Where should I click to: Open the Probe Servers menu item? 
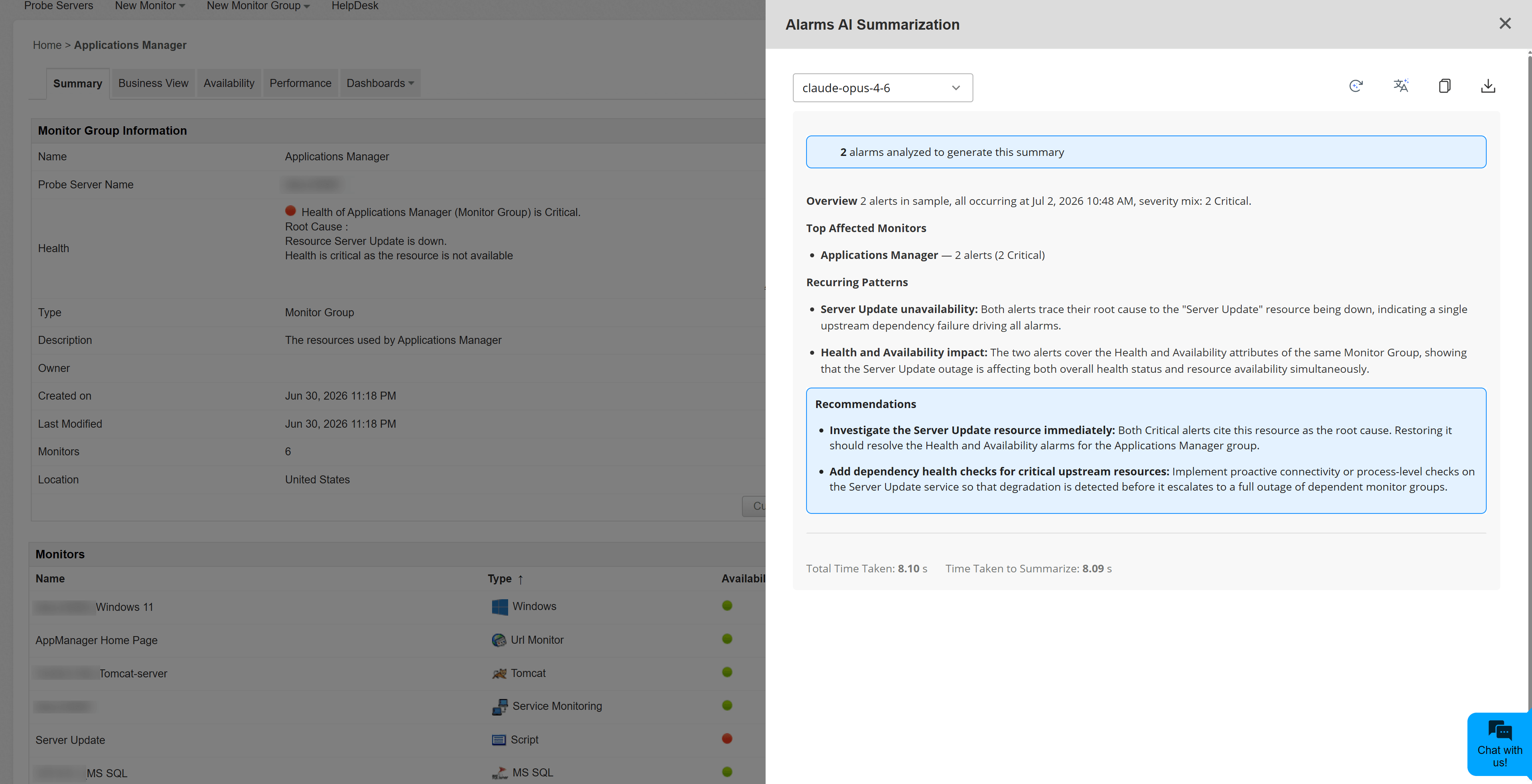point(58,6)
